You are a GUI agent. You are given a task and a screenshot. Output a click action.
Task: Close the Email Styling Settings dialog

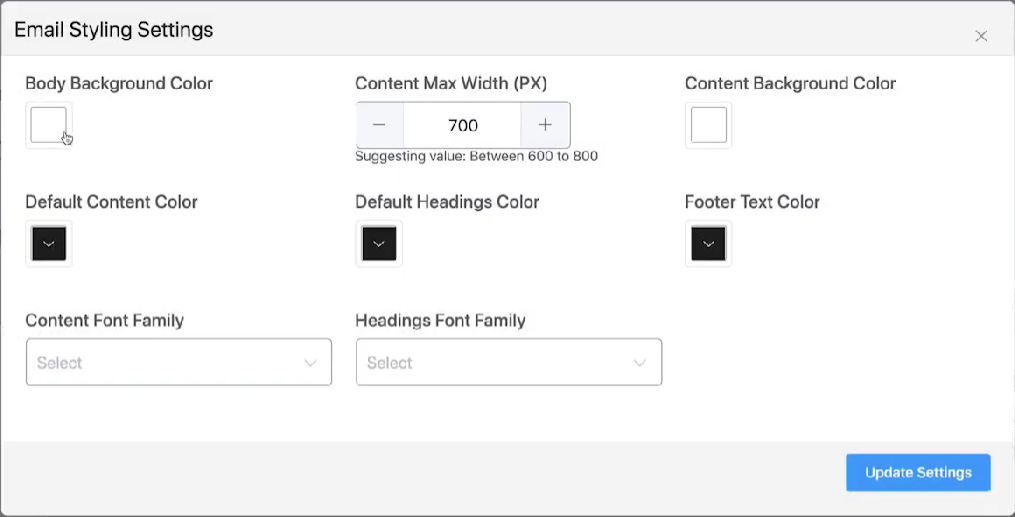click(x=980, y=36)
